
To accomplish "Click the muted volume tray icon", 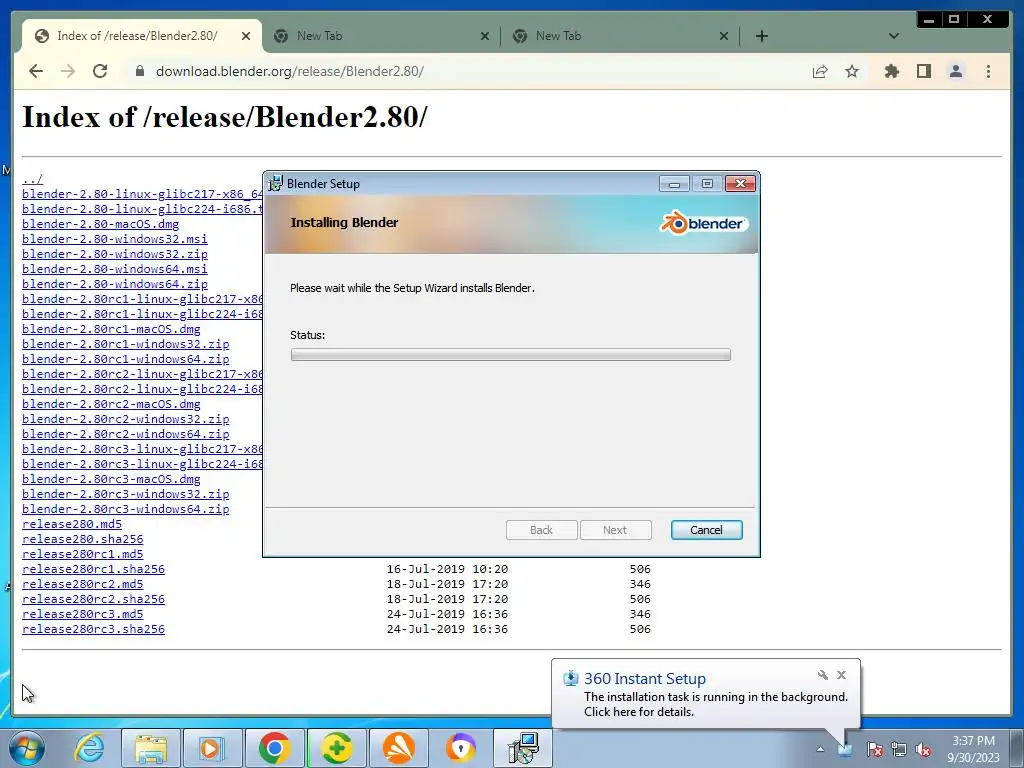I will [x=923, y=749].
